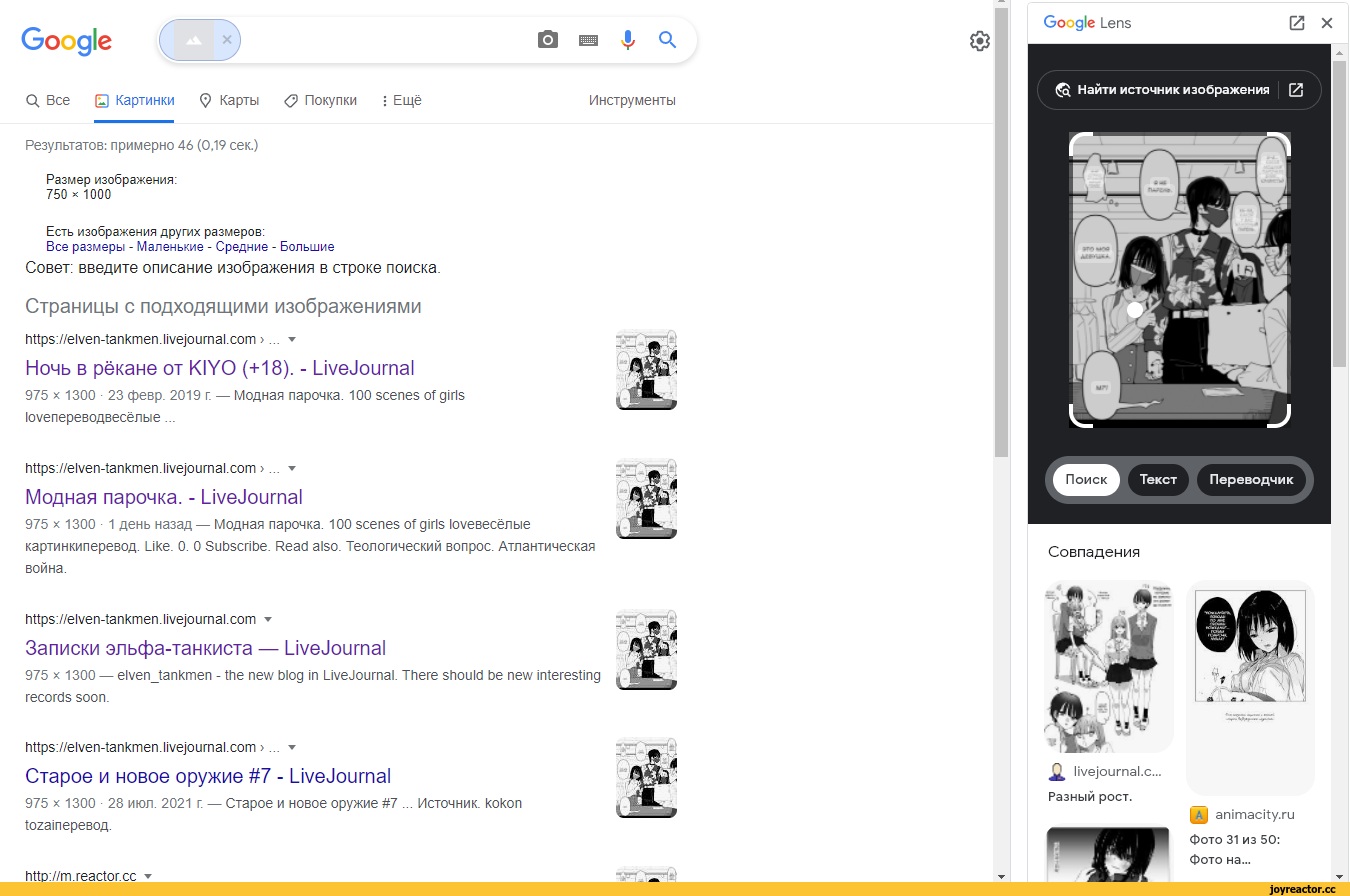The height and width of the screenshot is (896, 1350).
Task: Open Инструменты search tools
Action: tap(632, 100)
